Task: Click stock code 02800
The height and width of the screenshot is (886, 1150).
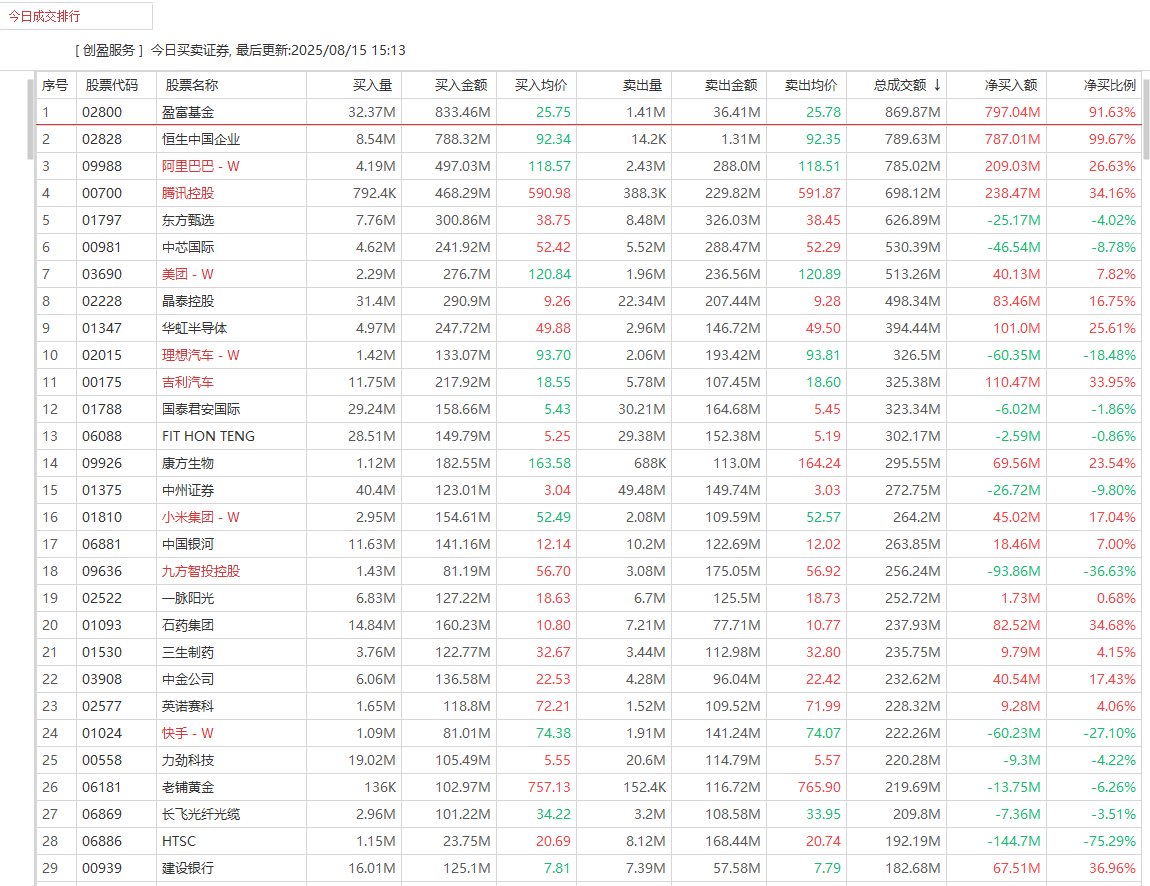Action: (x=102, y=112)
